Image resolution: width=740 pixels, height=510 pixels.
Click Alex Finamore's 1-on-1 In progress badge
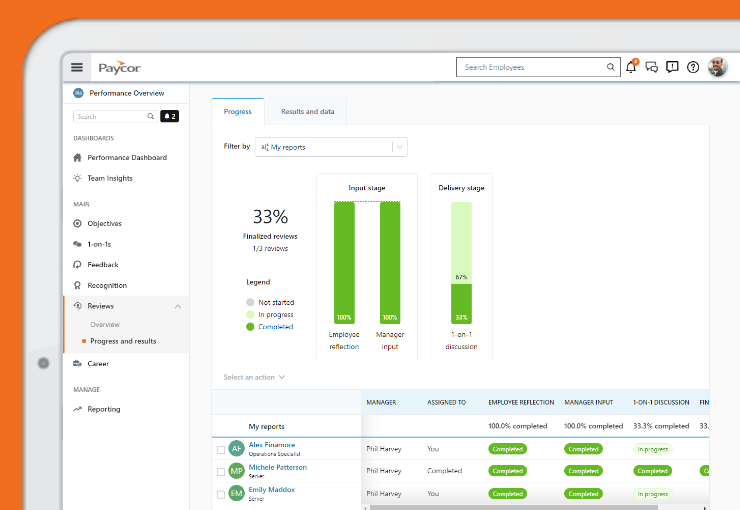coord(653,449)
